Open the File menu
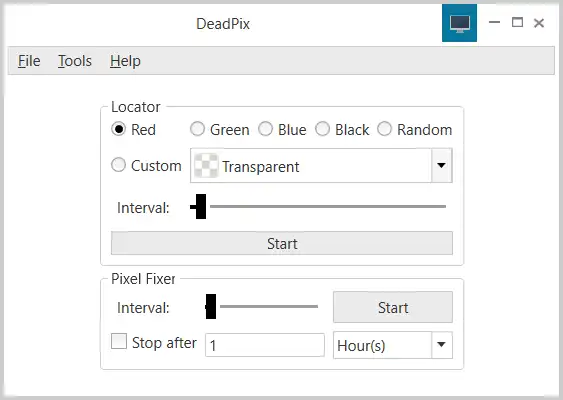The width and height of the screenshot is (563, 400). tap(29, 61)
